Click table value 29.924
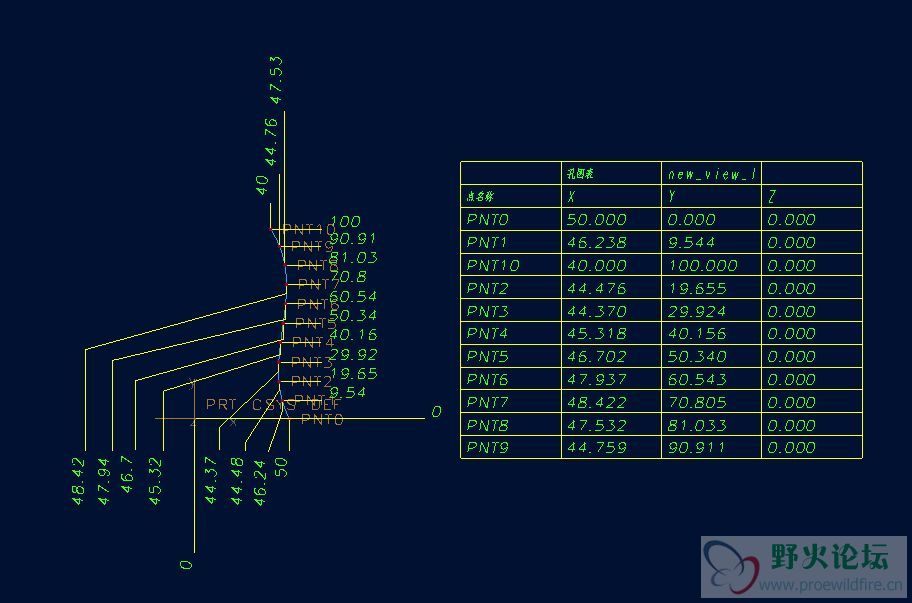The height and width of the screenshot is (603, 912). (x=696, y=312)
